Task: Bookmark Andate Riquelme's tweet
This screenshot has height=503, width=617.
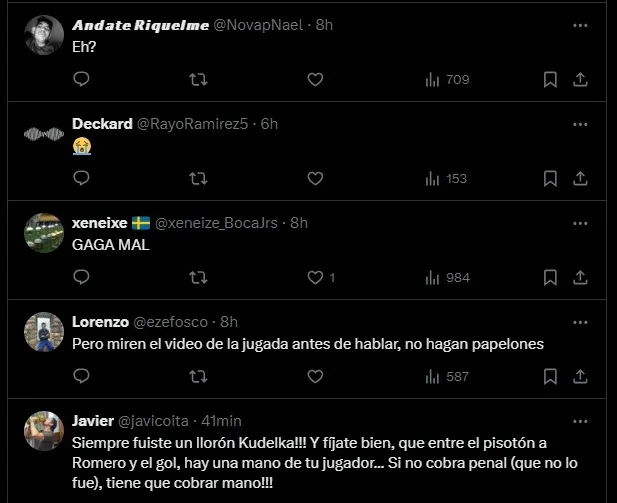Action: click(x=550, y=79)
